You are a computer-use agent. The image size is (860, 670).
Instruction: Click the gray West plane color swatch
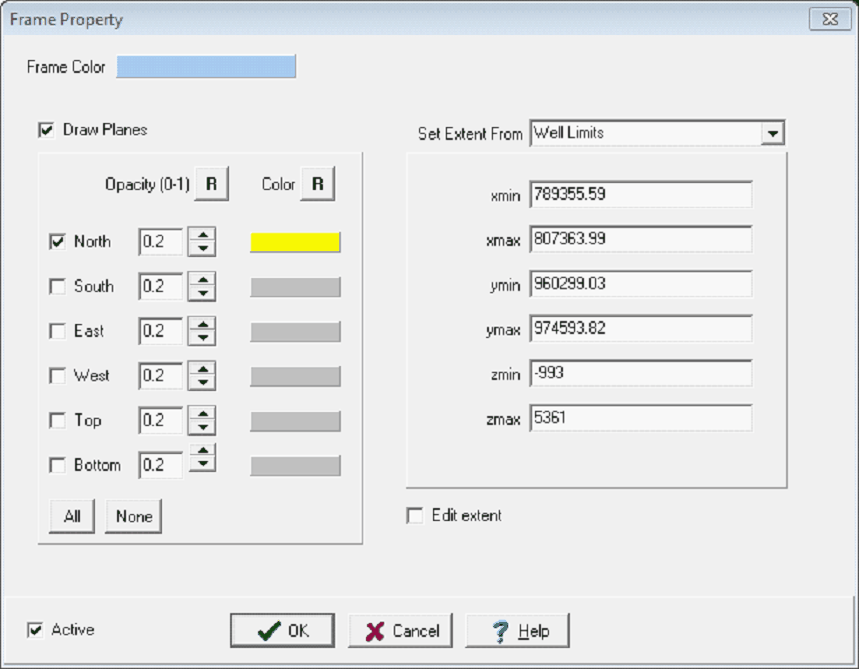point(295,376)
